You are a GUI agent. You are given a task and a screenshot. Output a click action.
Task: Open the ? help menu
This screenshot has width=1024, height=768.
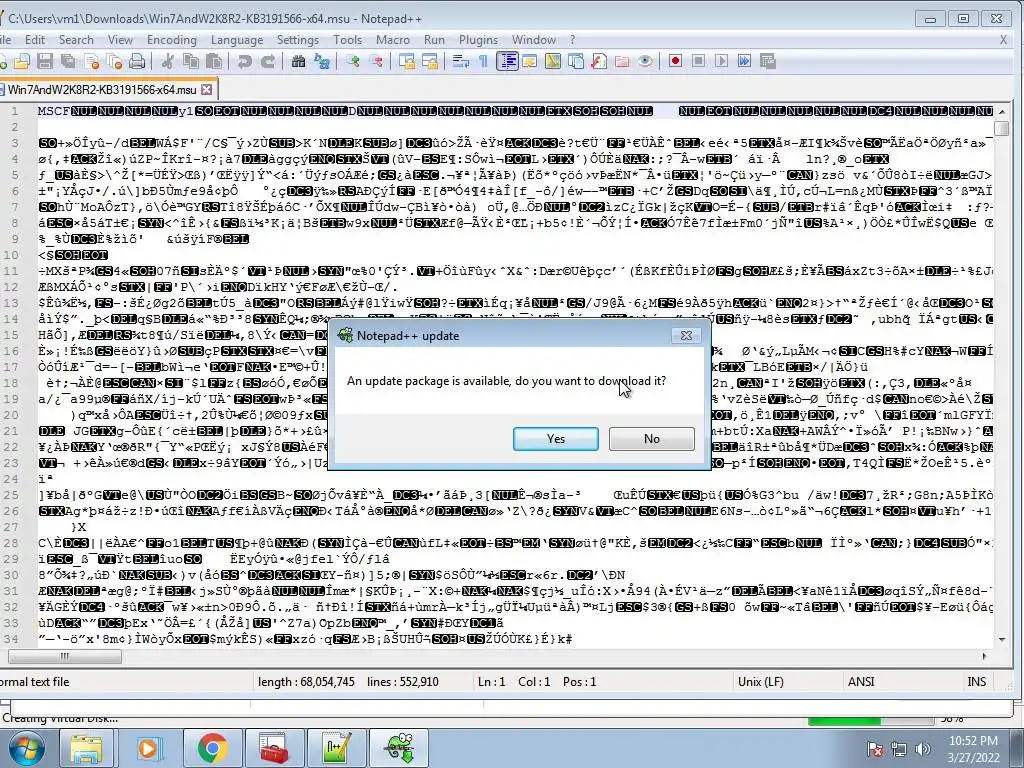tap(573, 40)
